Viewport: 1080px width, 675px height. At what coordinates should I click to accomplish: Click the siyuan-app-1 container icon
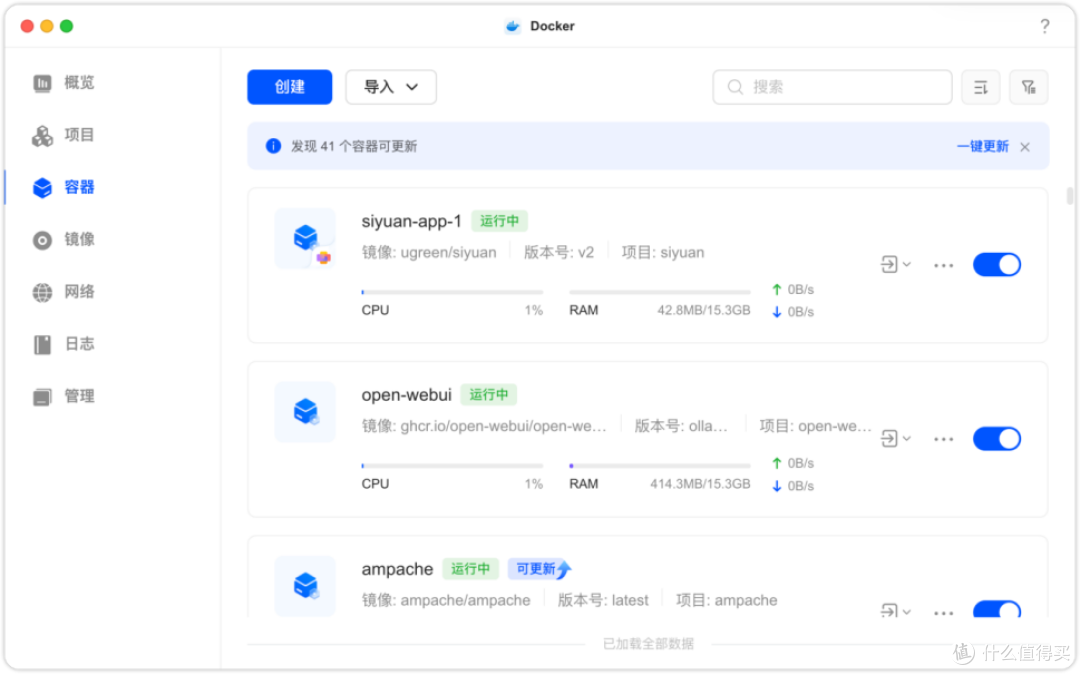click(305, 238)
